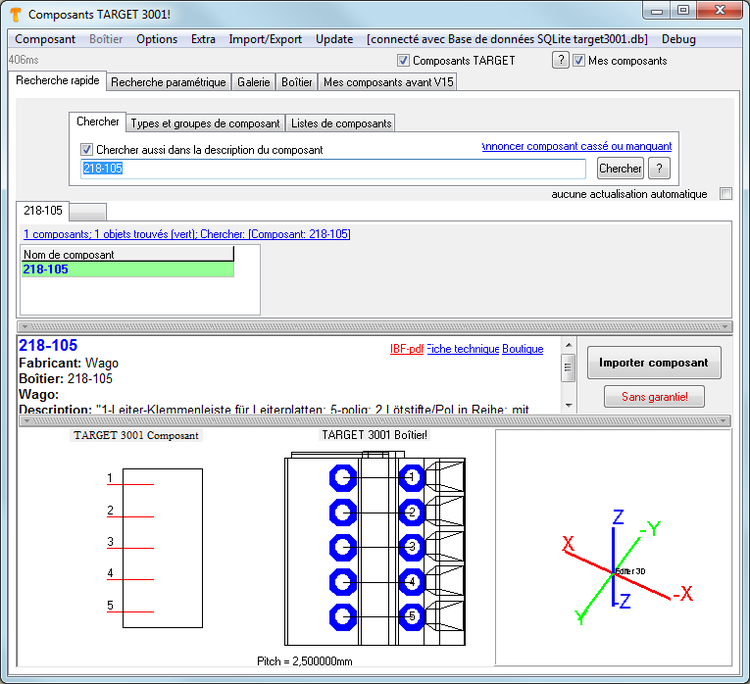The width and height of the screenshot is (750, 684).
Task: Collapse upper splitter bar right arrow
Action: pos(726,327)
